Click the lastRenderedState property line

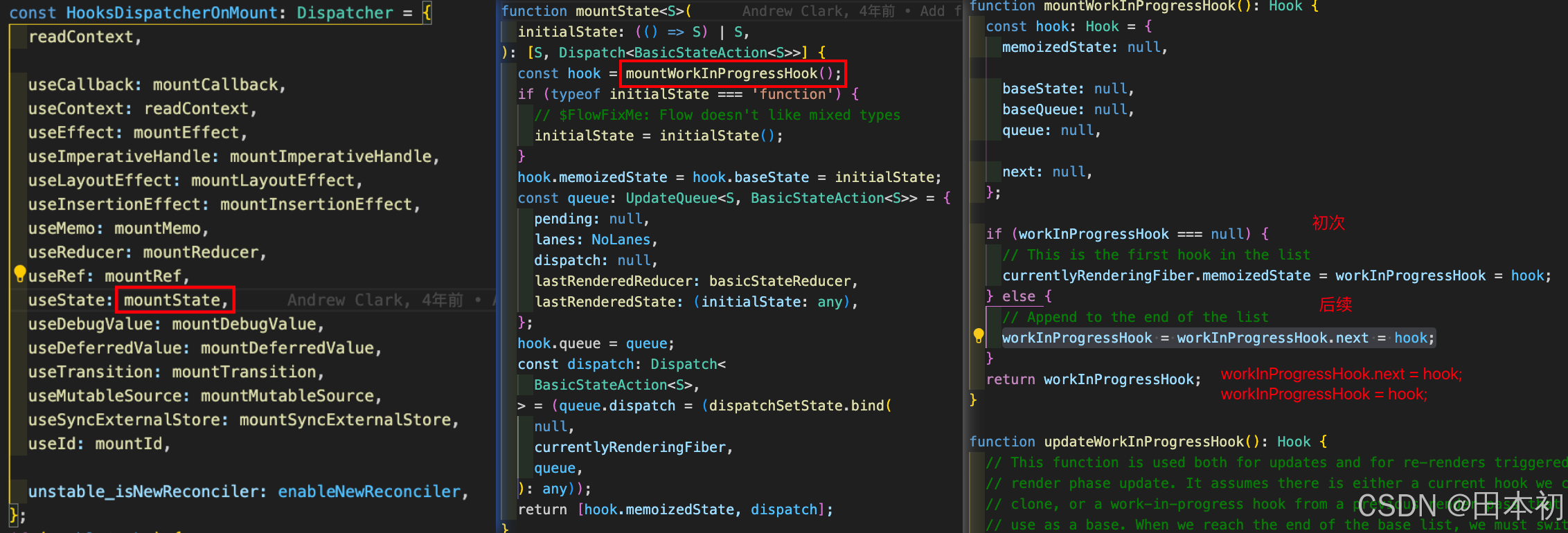[x=696, y=302]
